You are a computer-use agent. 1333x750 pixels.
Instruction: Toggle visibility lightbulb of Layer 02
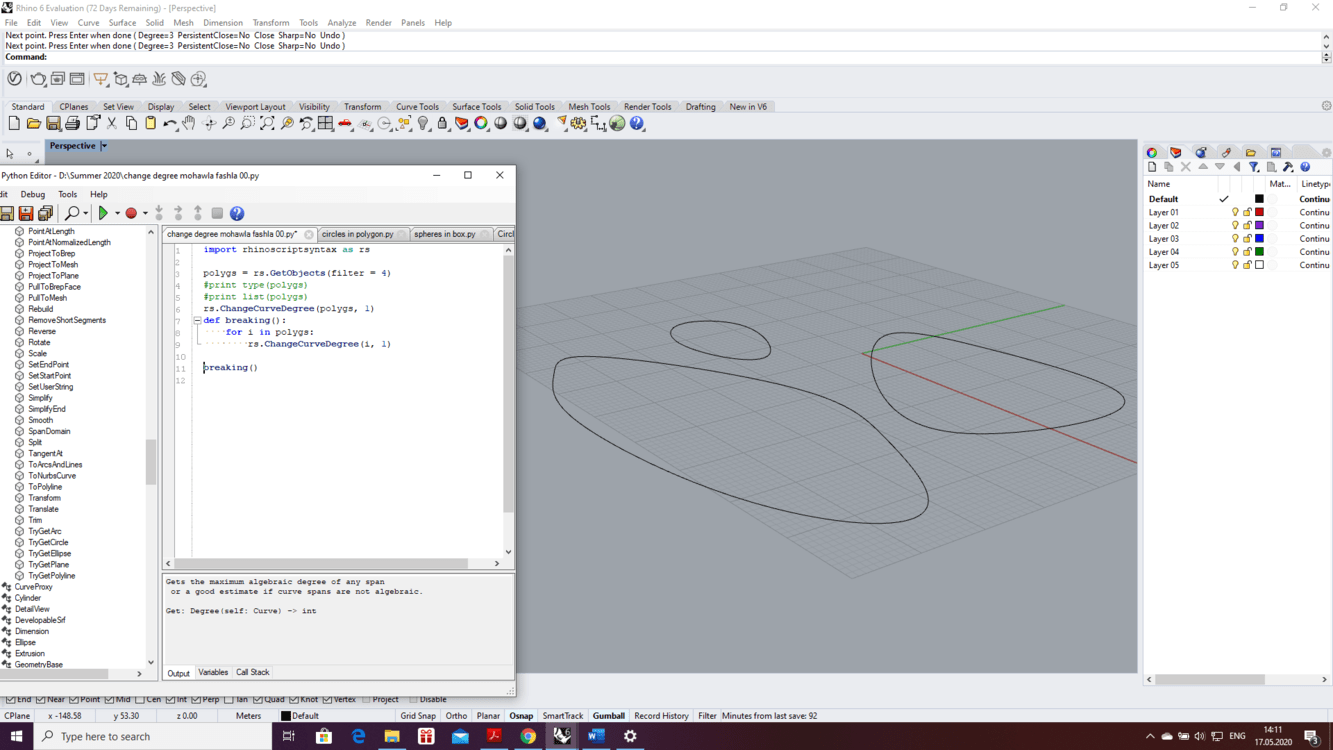click(1236, 225)
